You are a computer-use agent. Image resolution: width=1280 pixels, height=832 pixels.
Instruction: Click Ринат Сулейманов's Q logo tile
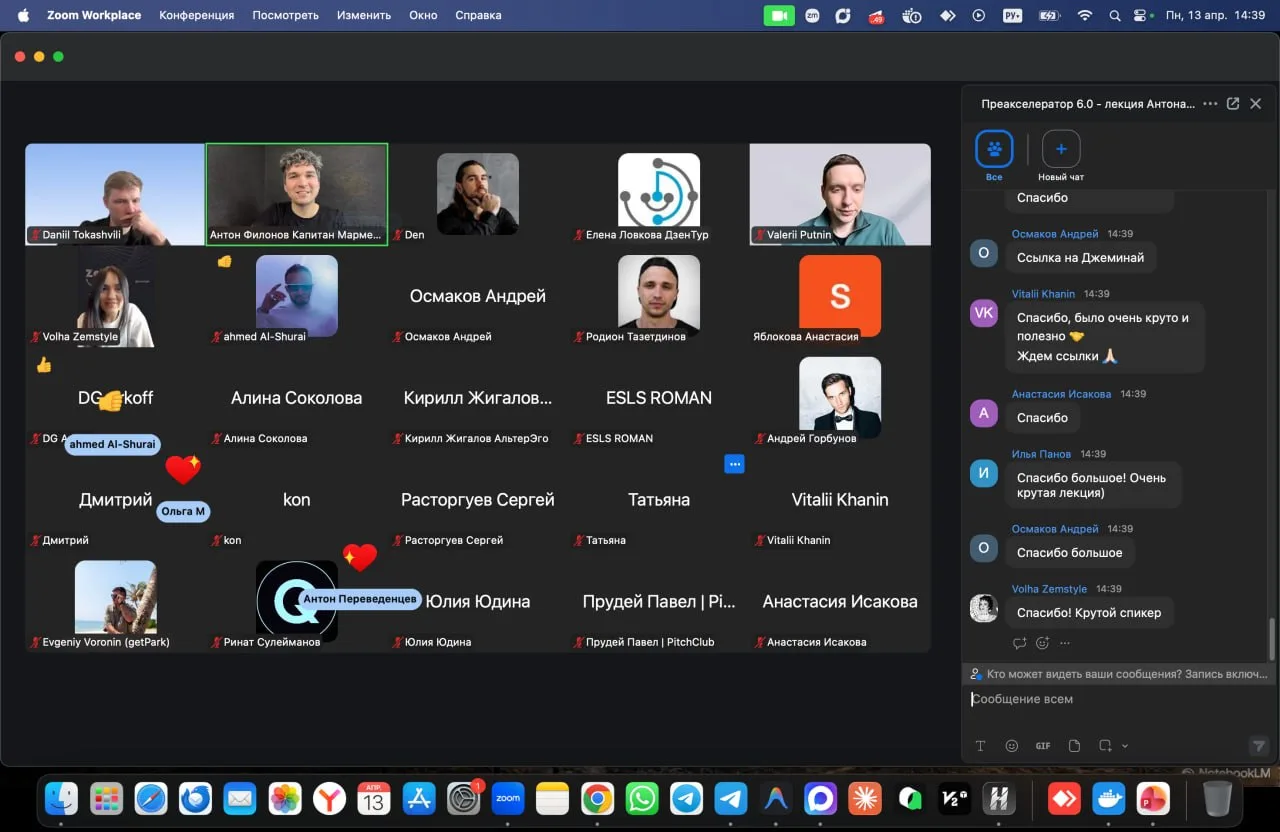[297, 601]
